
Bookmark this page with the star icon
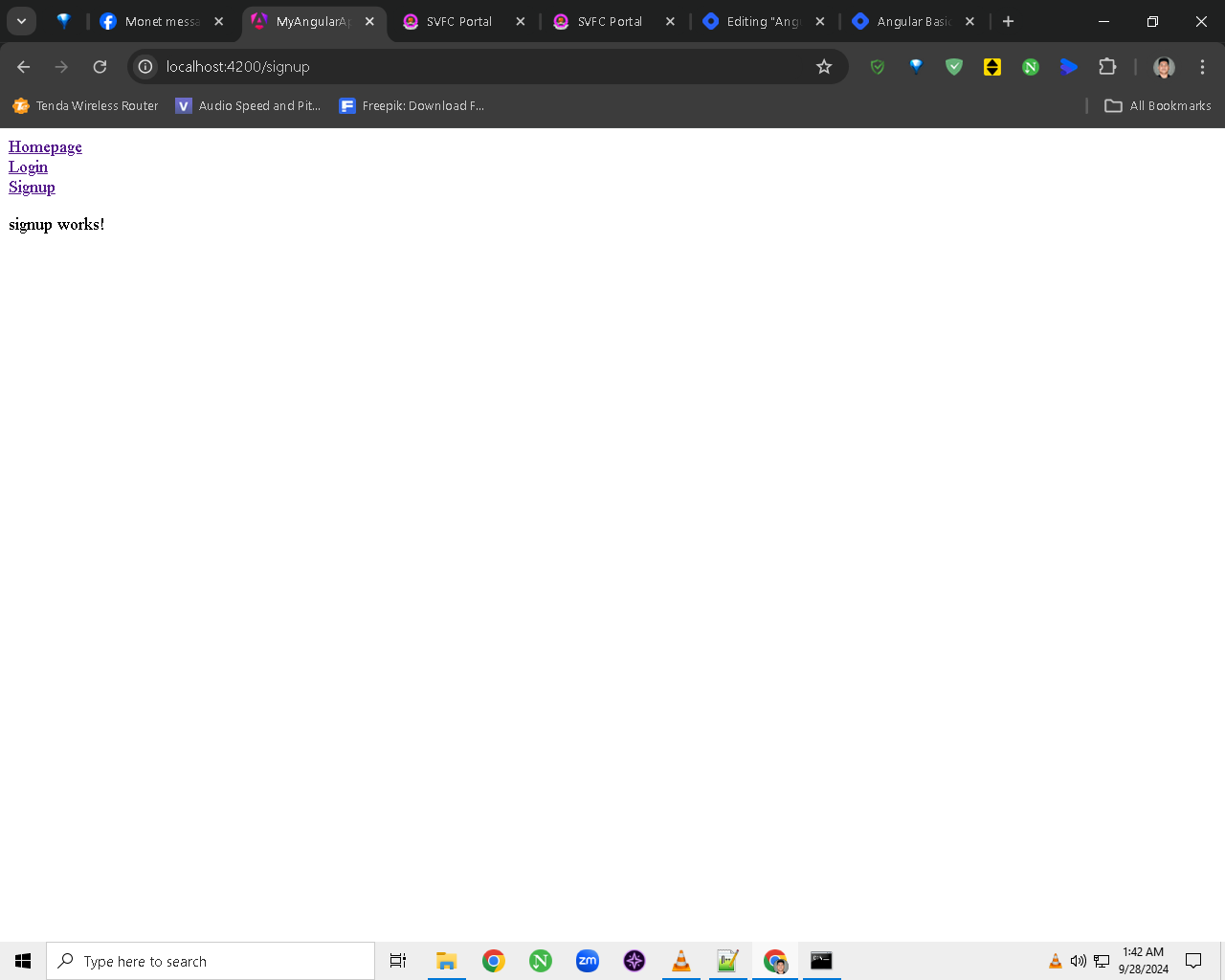pos(824,67)
